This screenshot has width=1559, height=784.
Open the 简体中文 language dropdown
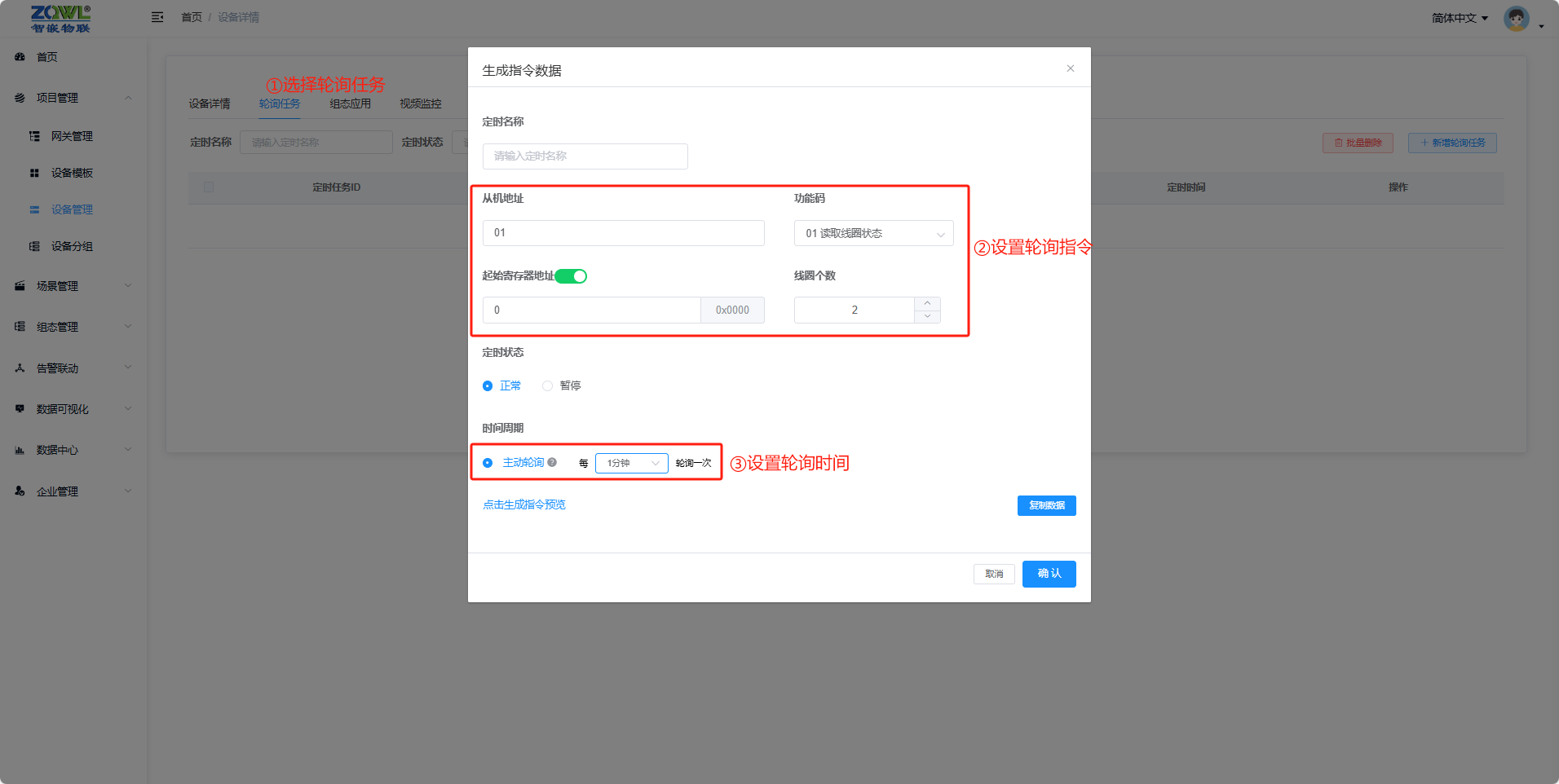click(x=1460, y=18)
